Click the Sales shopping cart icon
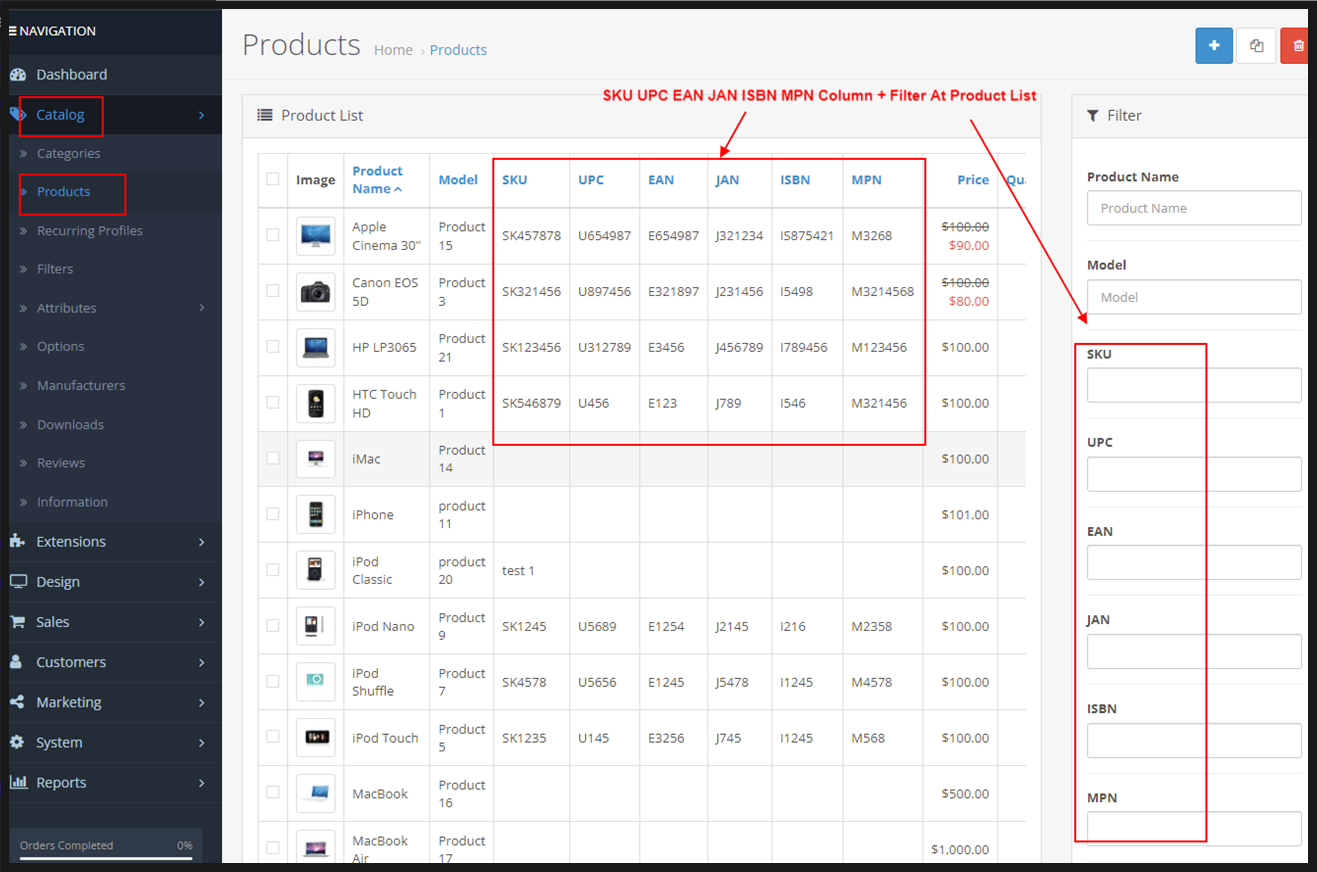Screen dimensions: 1317x872 click(18, 622)
